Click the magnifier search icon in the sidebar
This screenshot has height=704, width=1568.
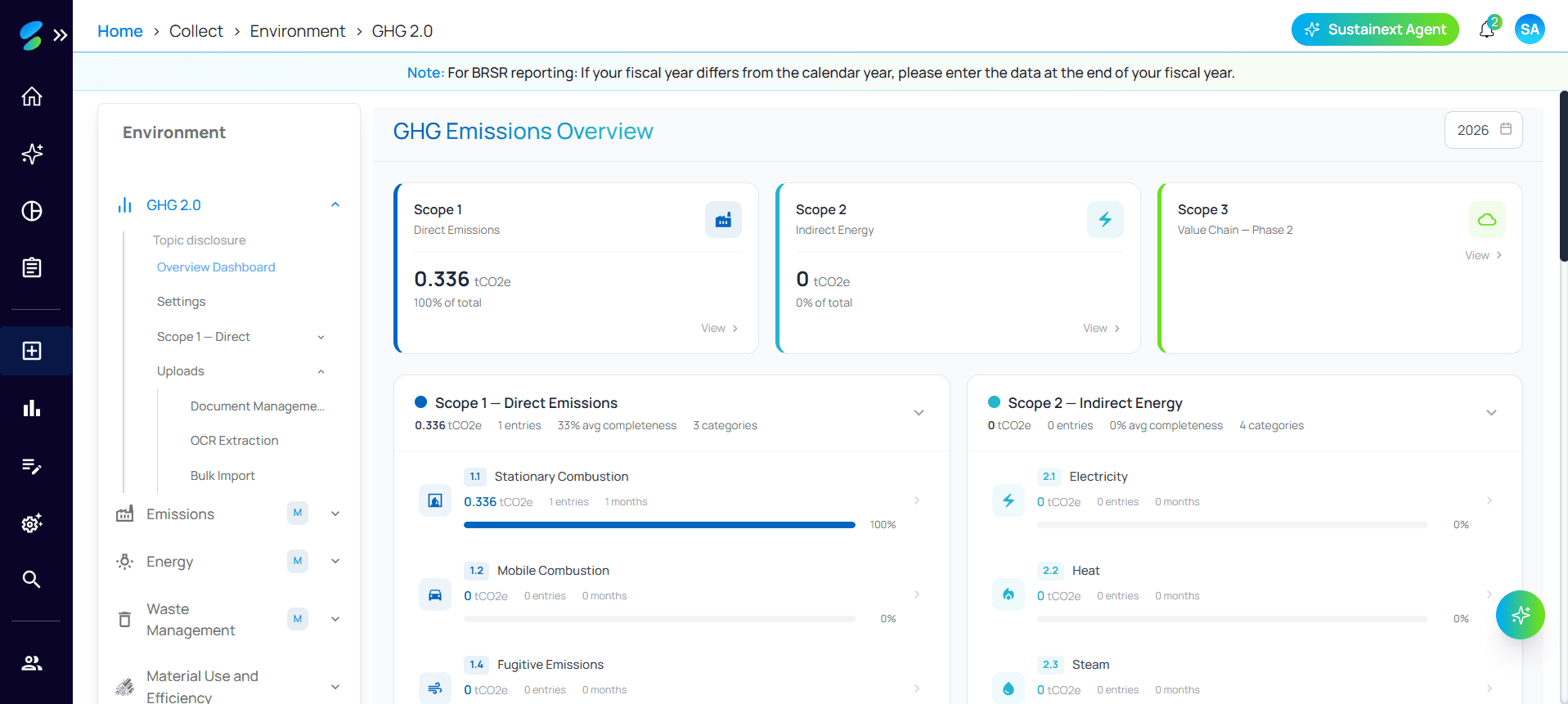[x=32, y=580]
